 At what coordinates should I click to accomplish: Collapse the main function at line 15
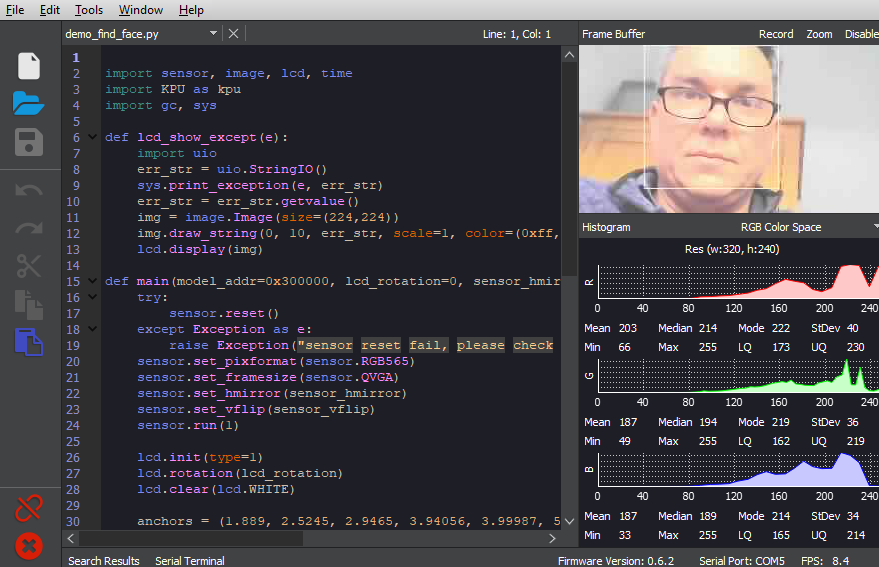(93, 281)
